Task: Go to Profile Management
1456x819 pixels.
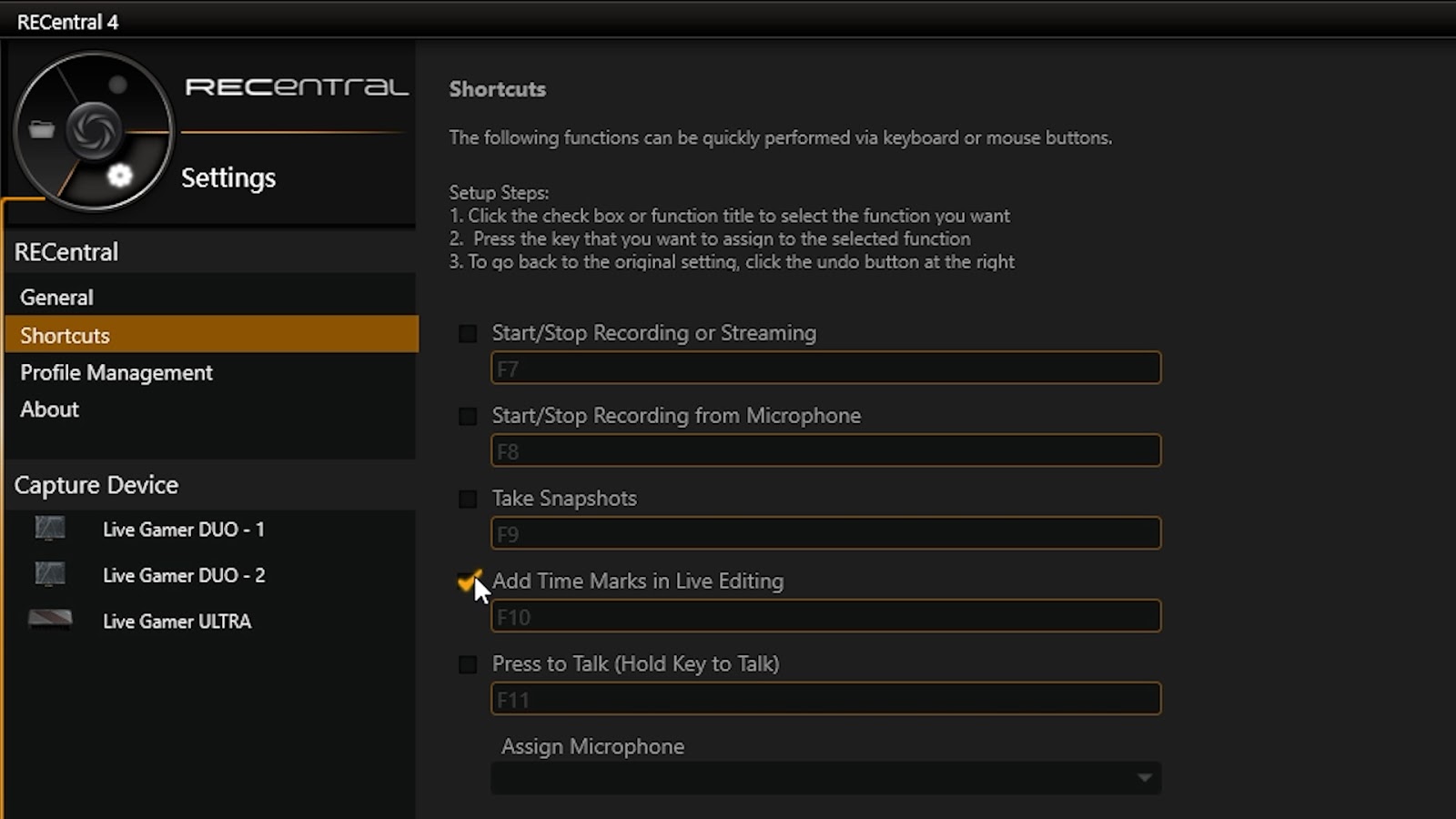Action: click(x=116, y=373)
